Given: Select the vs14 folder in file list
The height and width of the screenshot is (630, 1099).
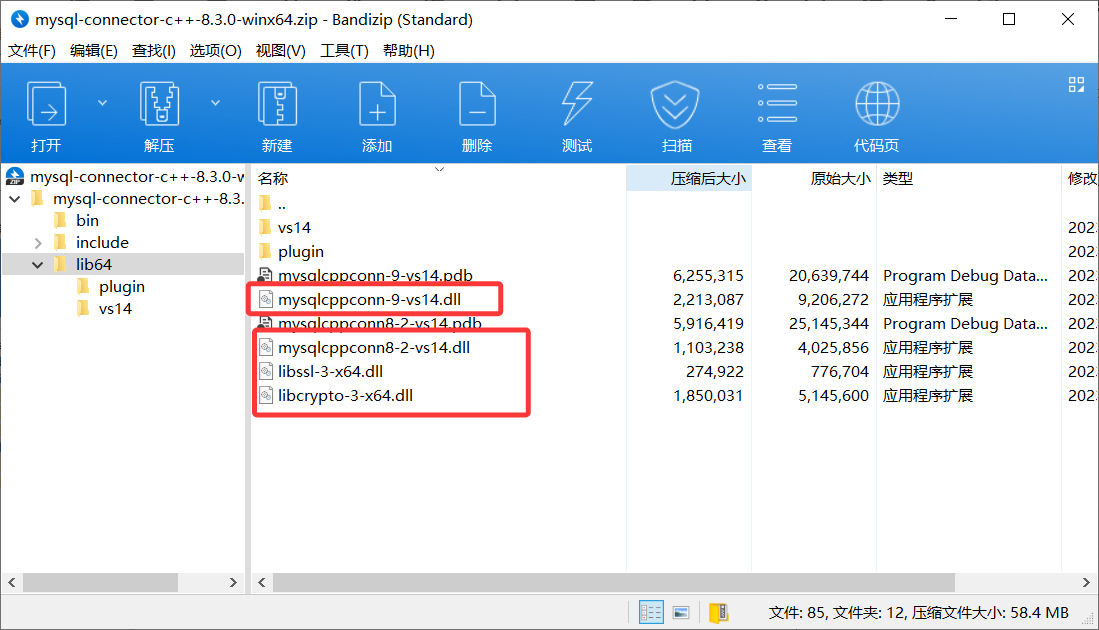Looking at the screenshot, I should (x=294, y=228).
